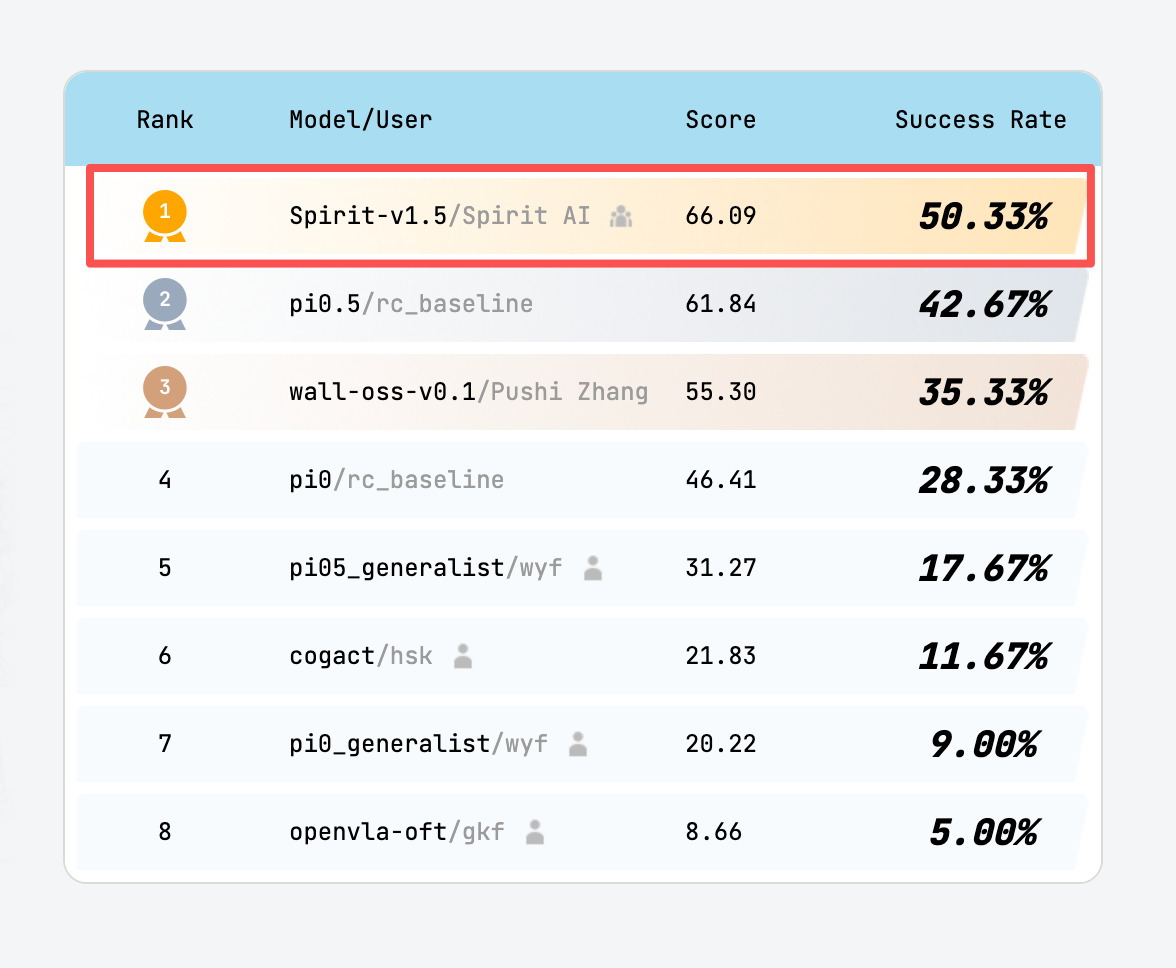Open the wall-oss-v0.1 model entry
This screenshot has width=1176, height=968.
[382, 392]
